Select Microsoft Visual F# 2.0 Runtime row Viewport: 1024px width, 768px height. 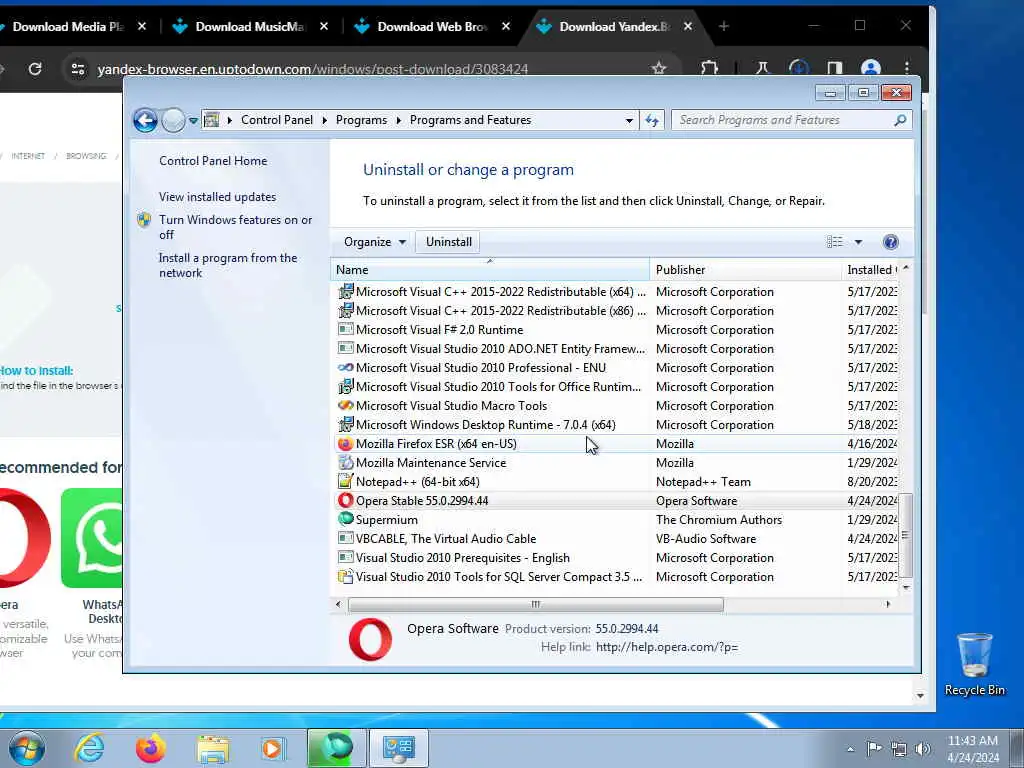pyautogui.click(x=616, y=330)
